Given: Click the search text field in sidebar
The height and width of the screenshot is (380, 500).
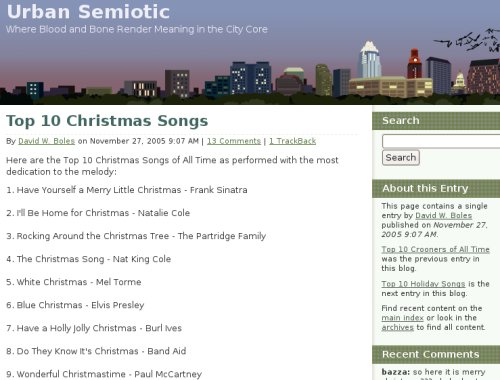Looking at the screenshot, I should pos(441,141).
